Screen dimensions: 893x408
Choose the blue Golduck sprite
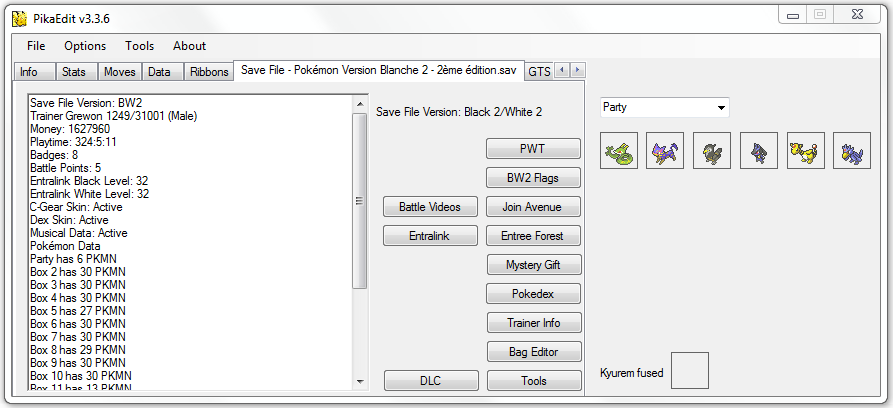pos(852,150)
